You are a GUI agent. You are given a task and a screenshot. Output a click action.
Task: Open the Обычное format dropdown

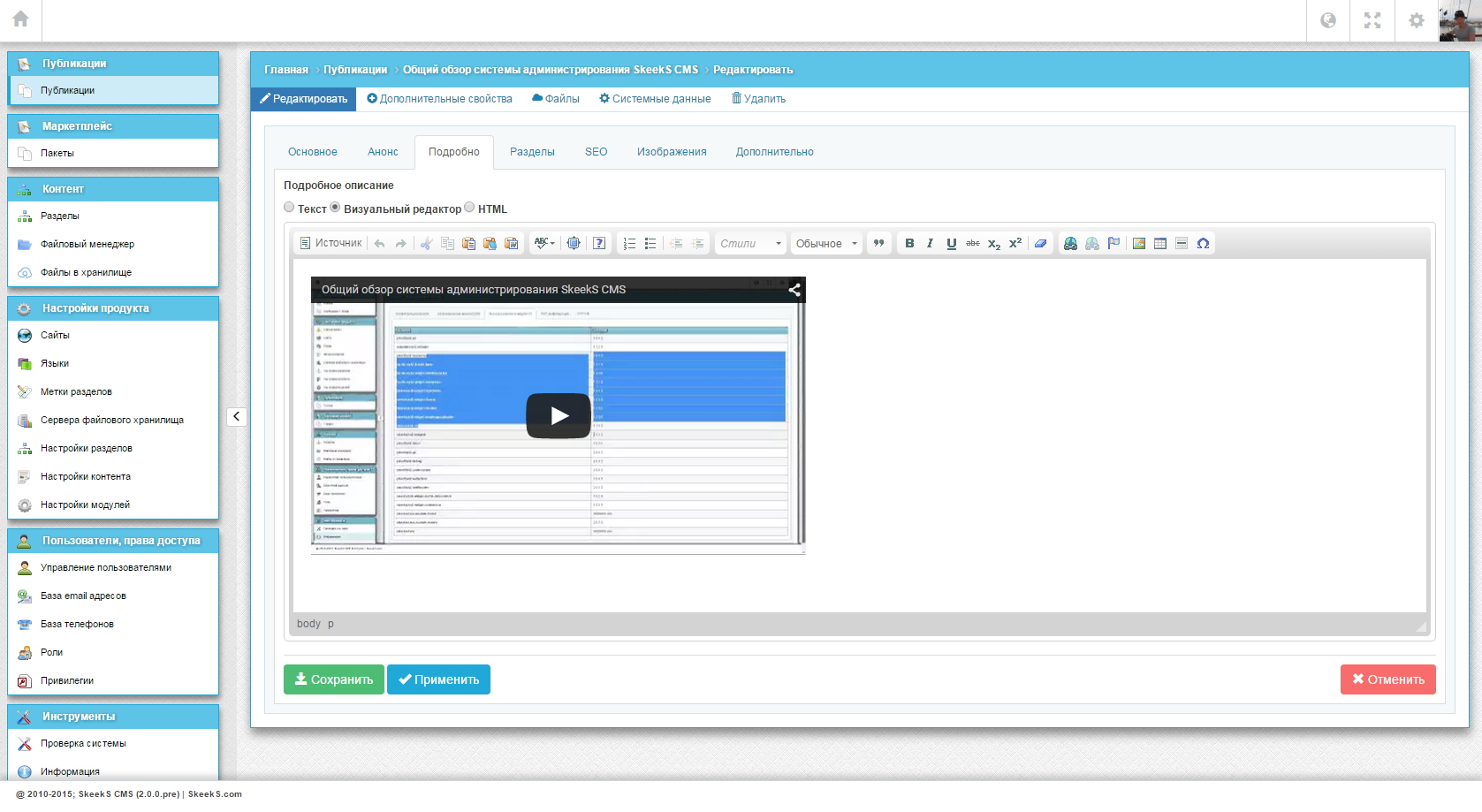(x=826, y=243)
